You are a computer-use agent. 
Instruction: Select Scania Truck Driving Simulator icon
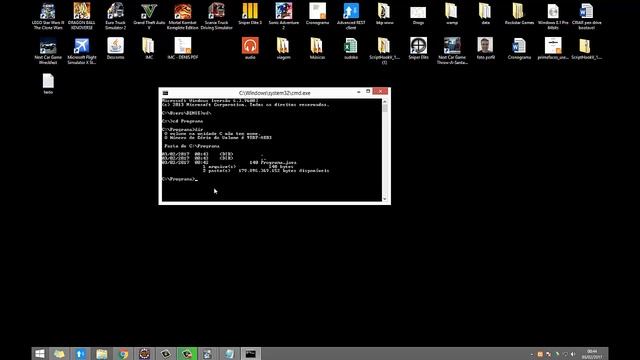point(216,16)
